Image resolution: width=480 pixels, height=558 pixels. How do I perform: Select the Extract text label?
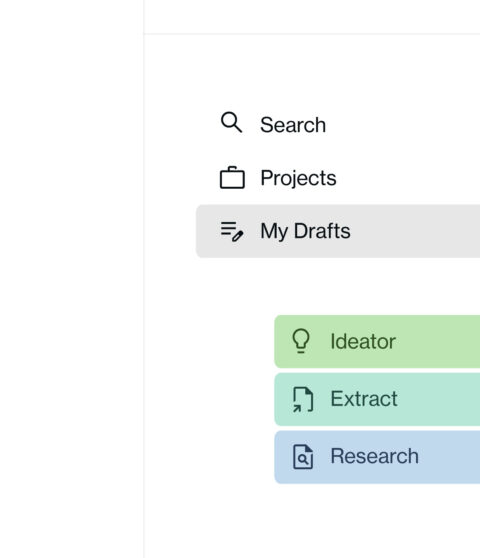pos(364,399)
